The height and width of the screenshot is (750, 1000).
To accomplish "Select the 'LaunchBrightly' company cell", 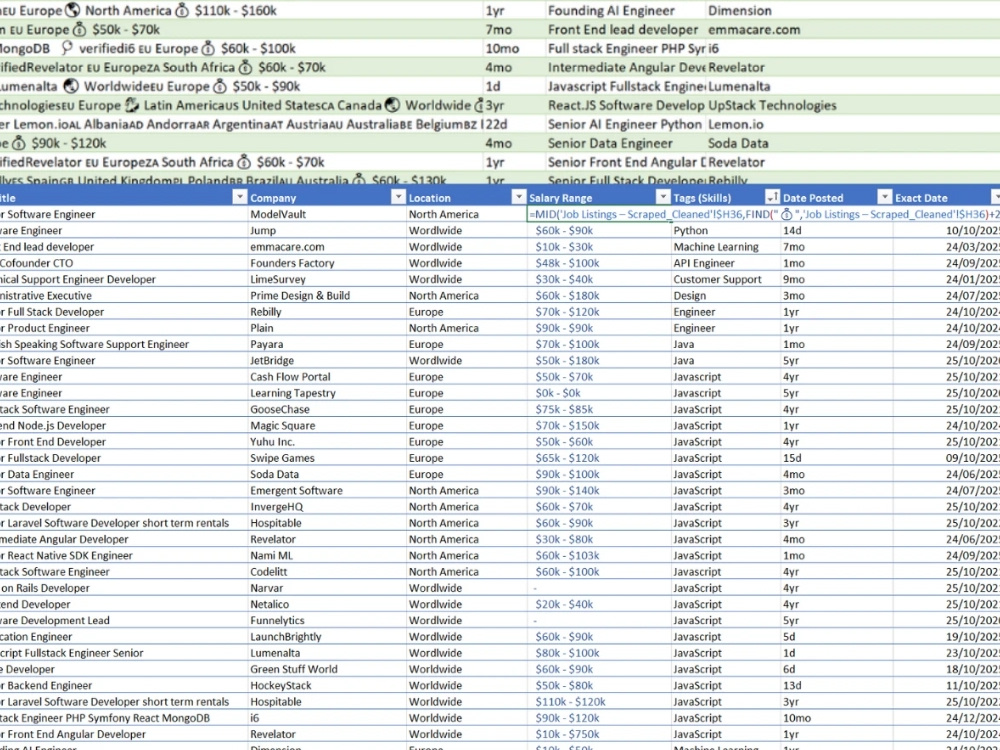I will 327,637.
